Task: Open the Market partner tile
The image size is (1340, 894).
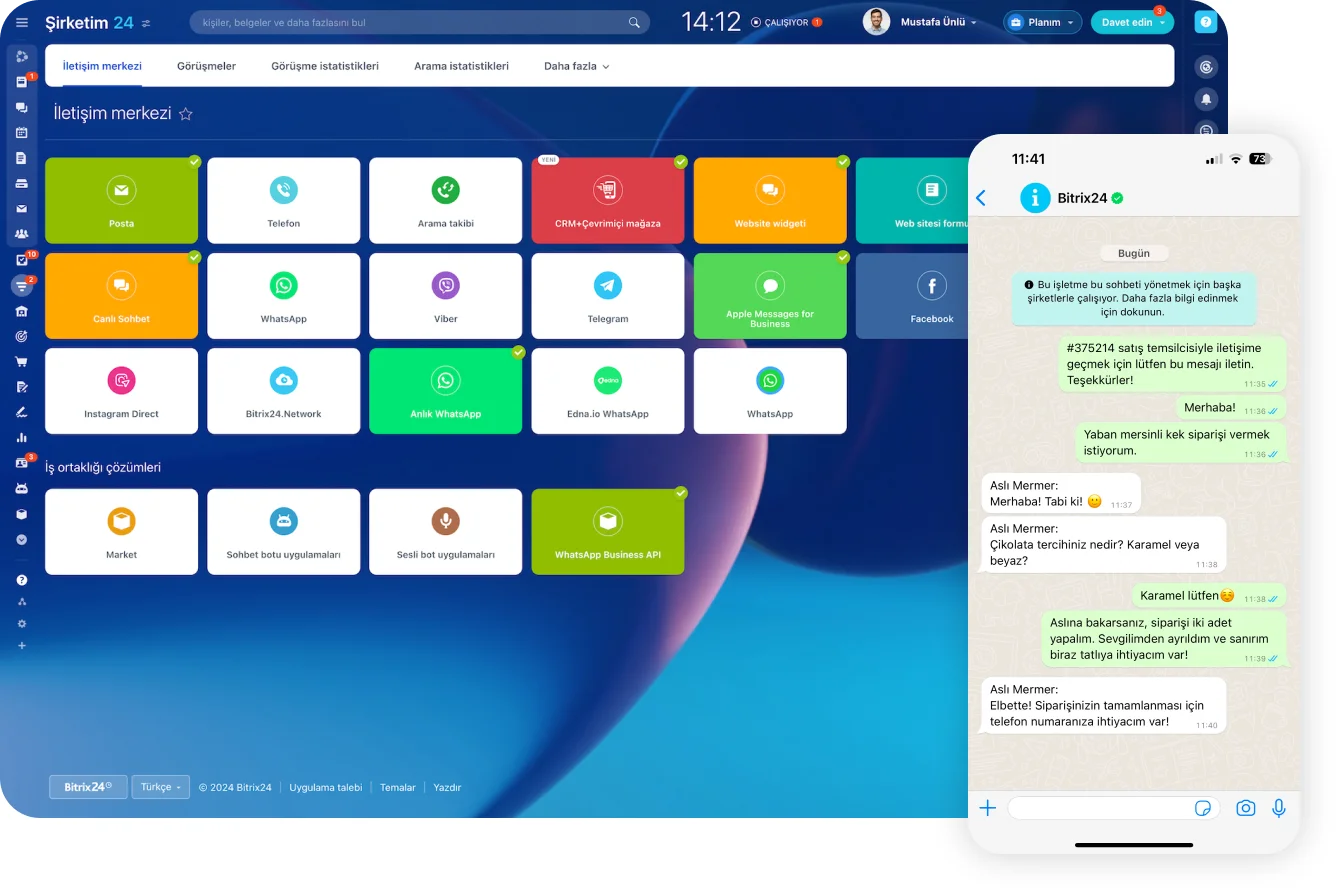Action: pos(122,532)
